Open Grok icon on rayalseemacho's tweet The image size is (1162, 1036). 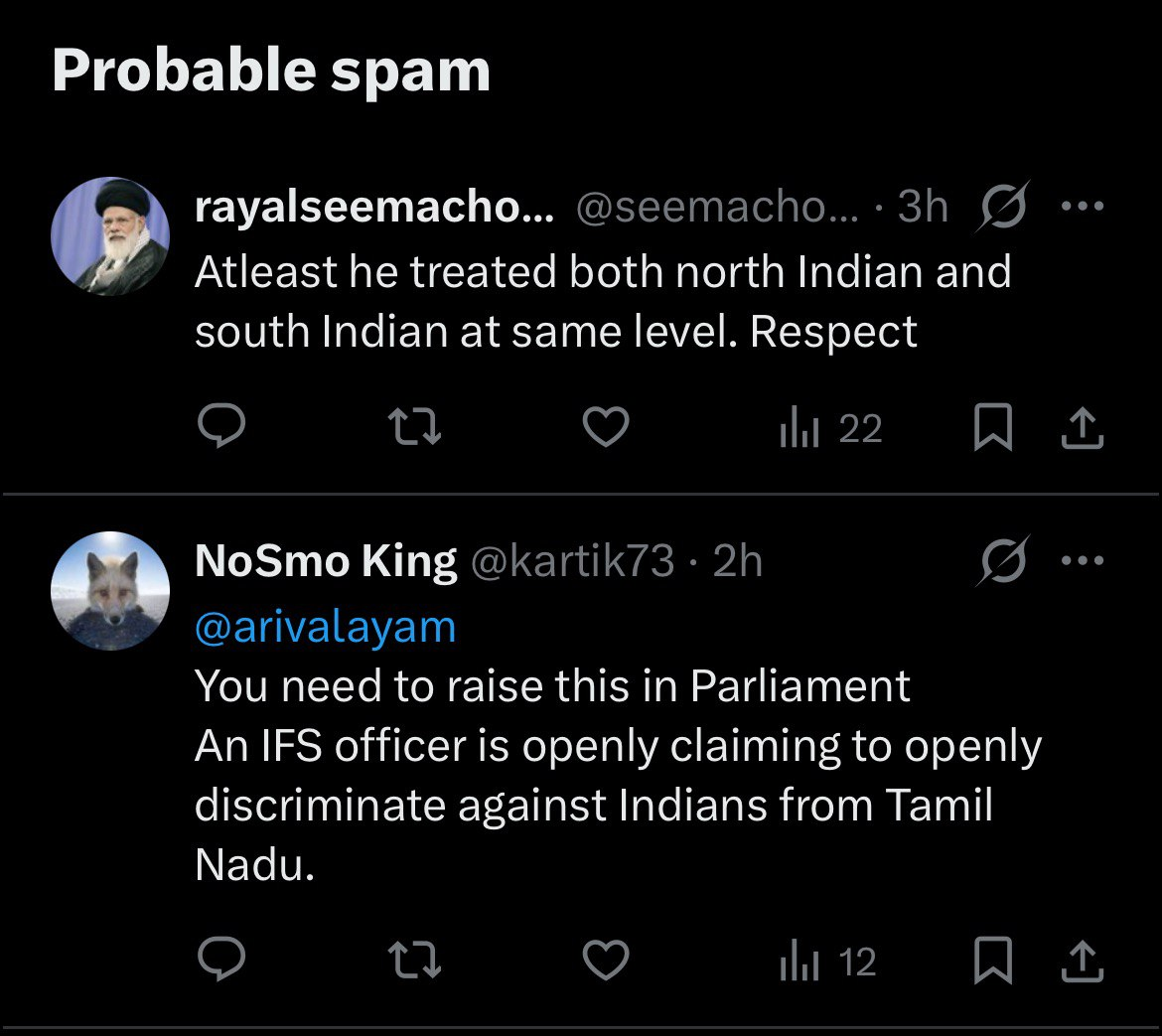click(1005, 209)
